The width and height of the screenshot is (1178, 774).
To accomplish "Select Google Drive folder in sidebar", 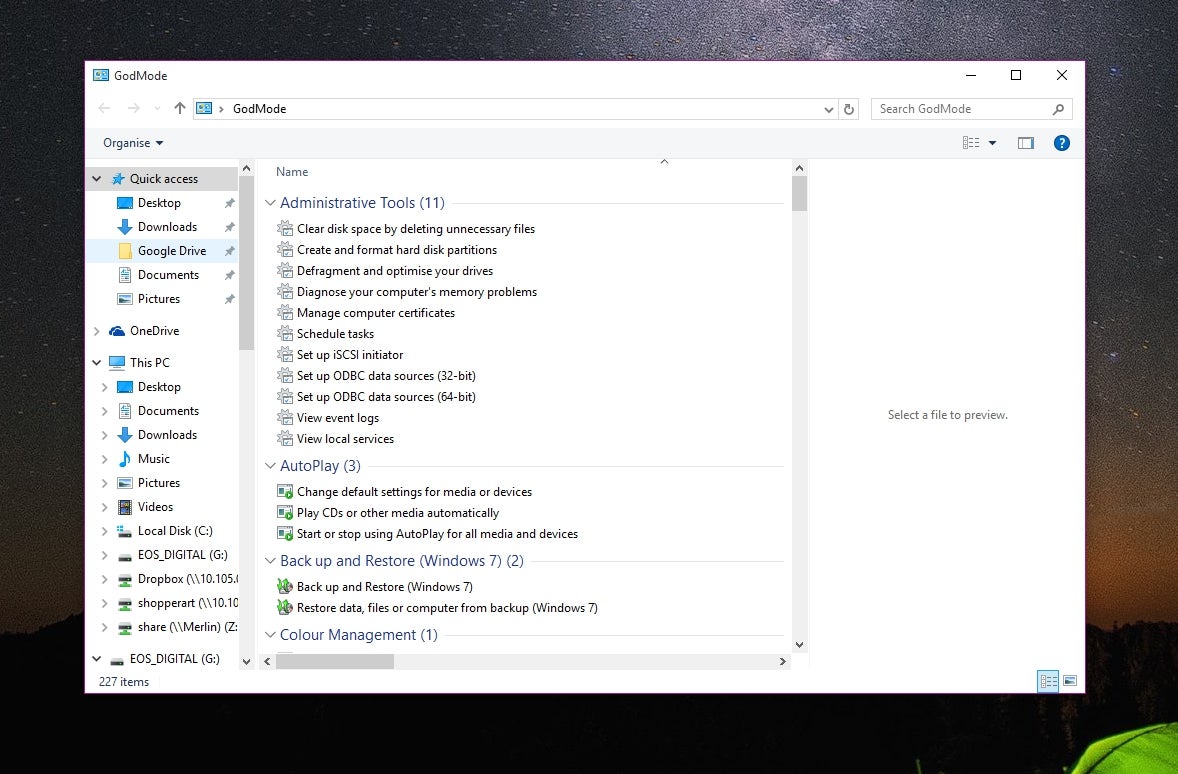I will (x=164, y=251).
